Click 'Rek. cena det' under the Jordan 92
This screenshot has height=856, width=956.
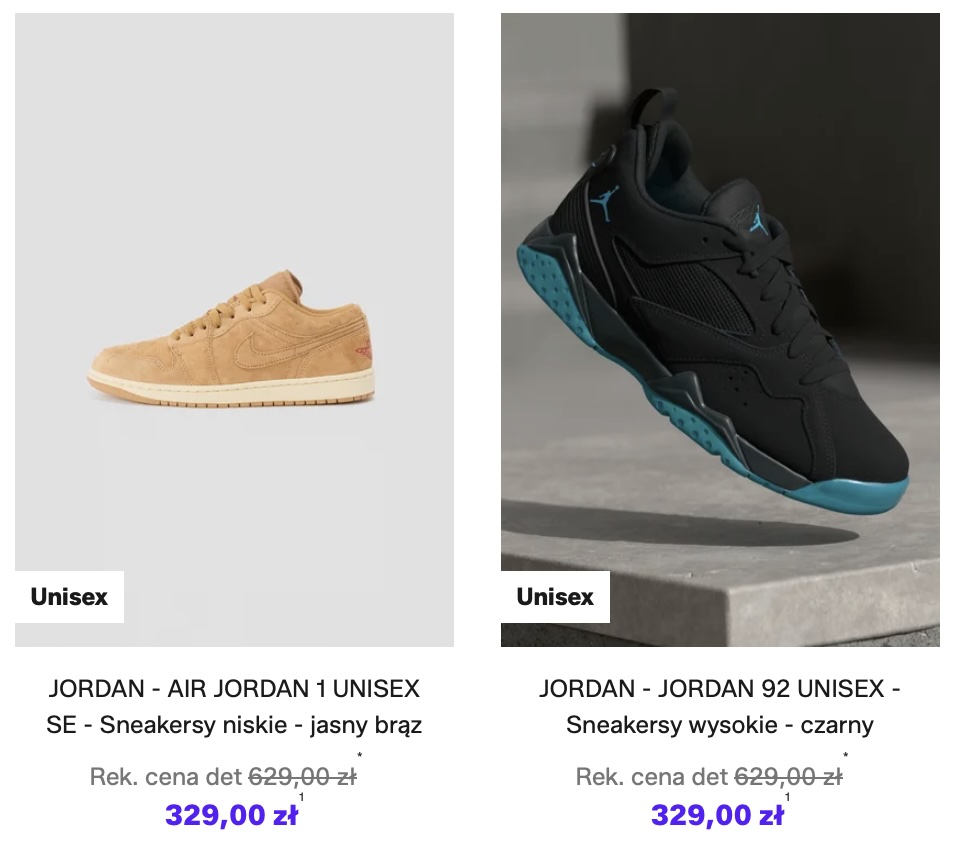pyautogui.click(x=652, y=777)
